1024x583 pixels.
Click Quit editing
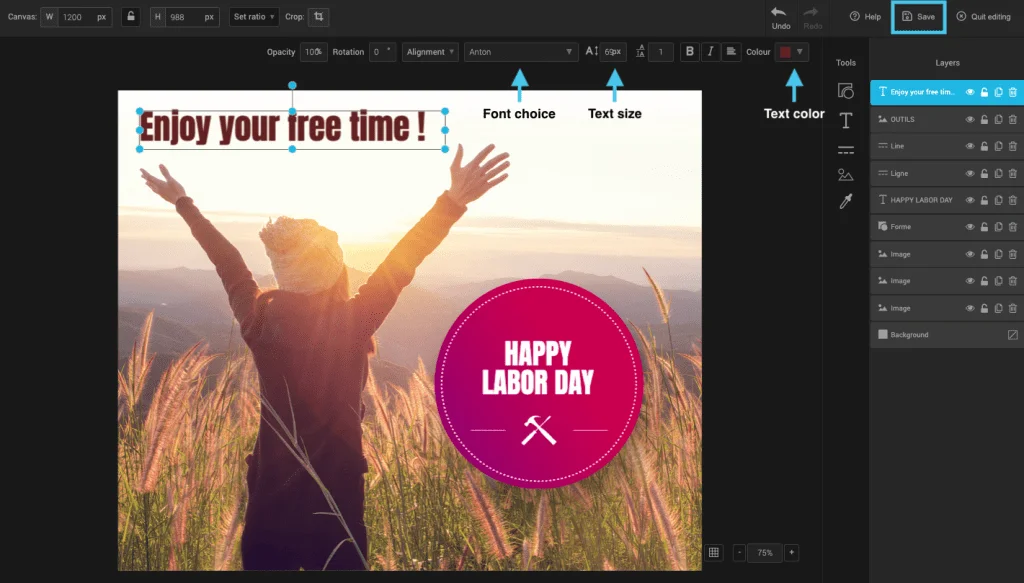click(x=984, y=17)
